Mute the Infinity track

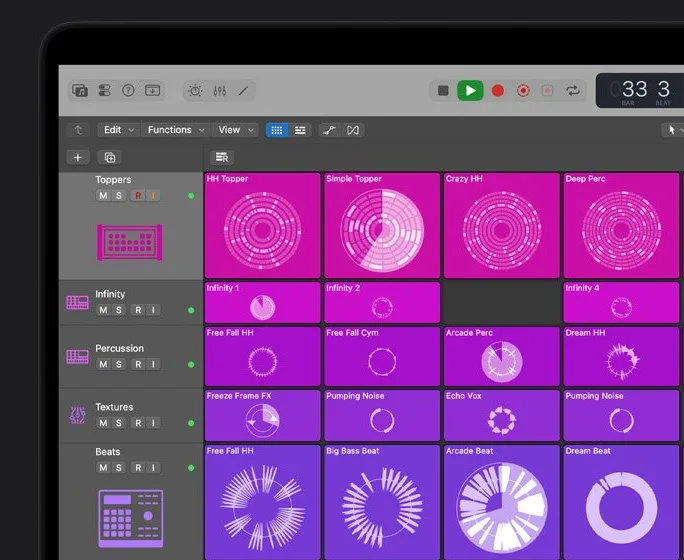click(103, 310)
